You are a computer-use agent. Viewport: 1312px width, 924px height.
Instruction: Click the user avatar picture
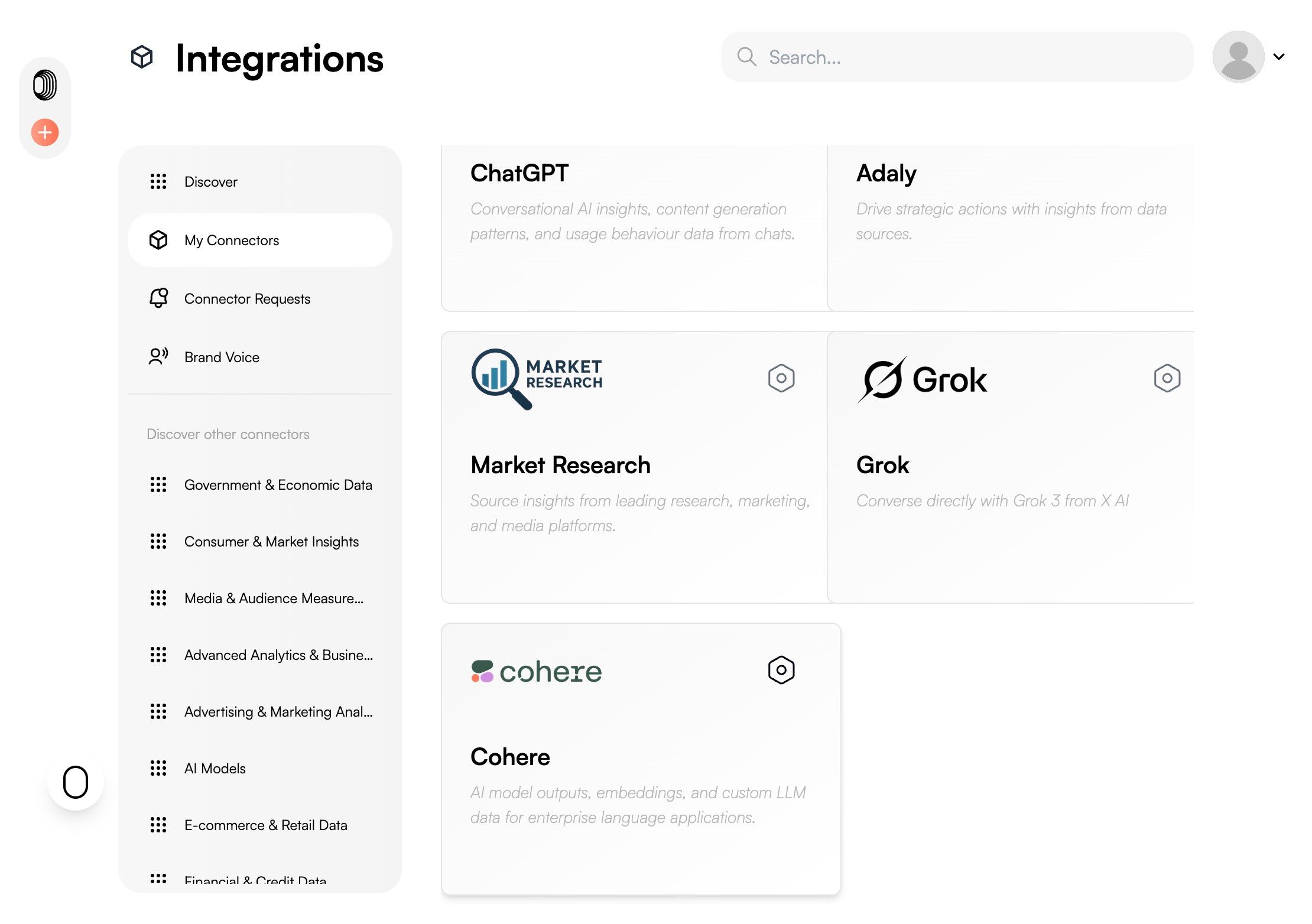(1238, 57)
